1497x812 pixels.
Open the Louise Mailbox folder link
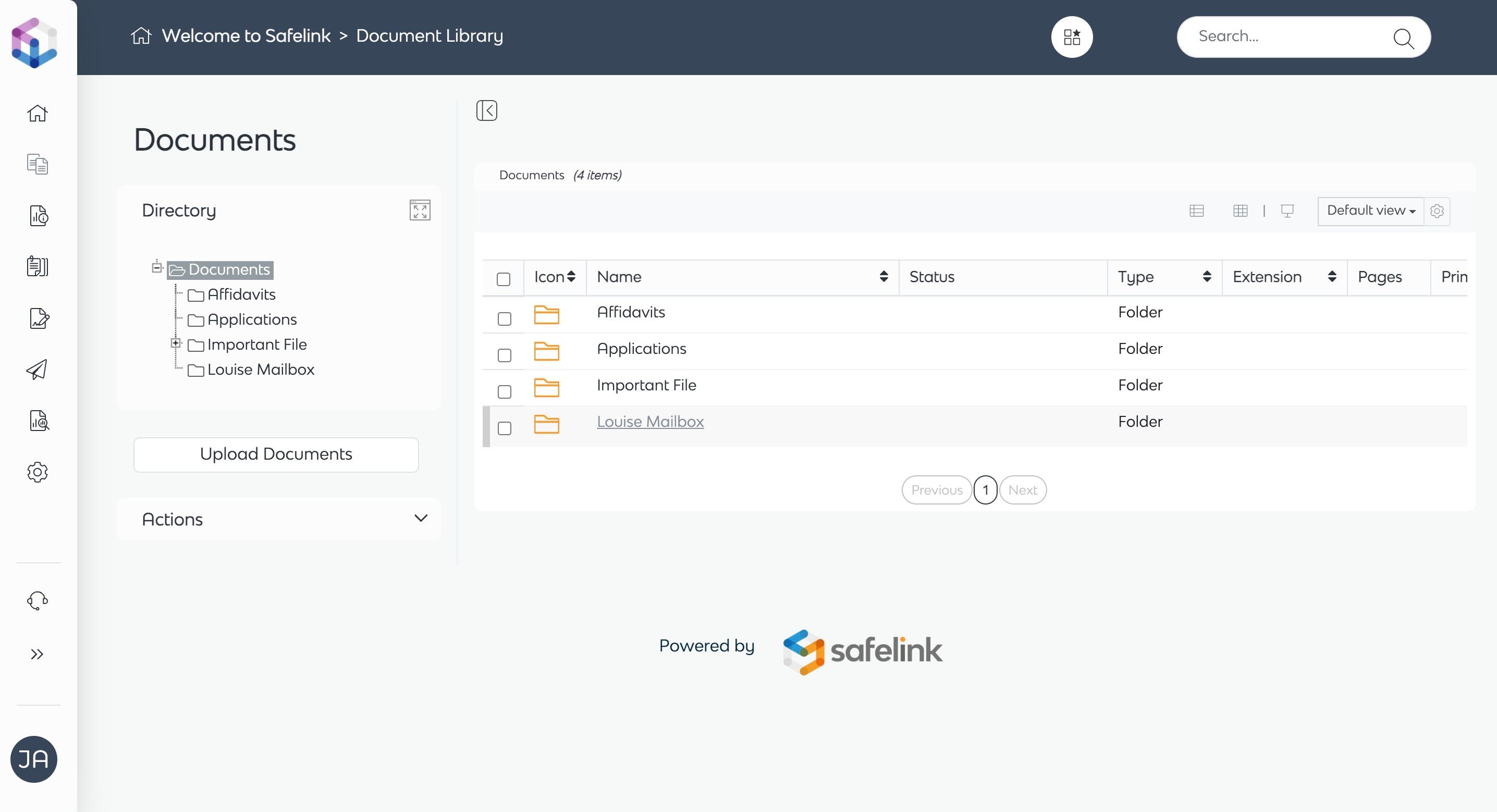649,422
